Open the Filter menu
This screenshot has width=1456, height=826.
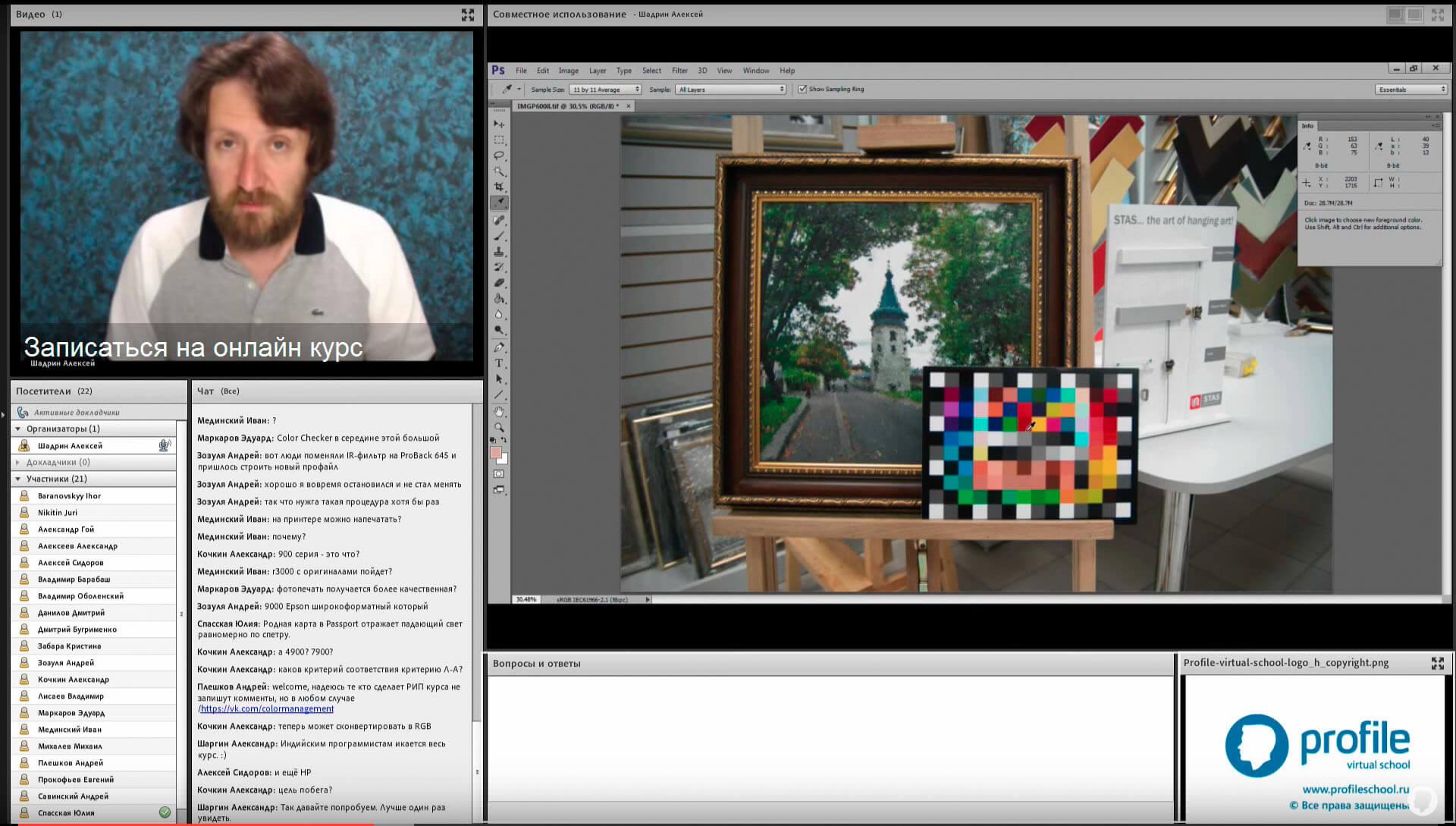[x=679, y=71]
